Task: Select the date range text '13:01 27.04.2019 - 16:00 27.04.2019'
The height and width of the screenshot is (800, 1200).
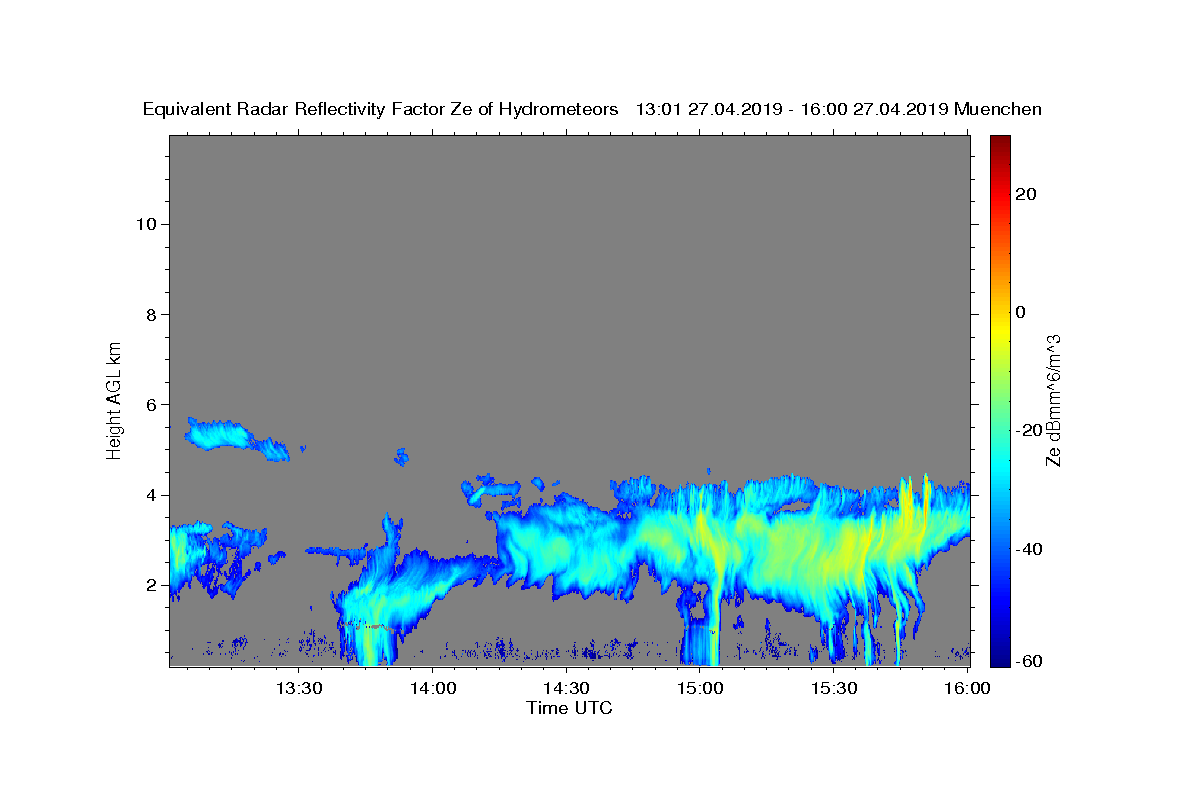Action: pos(792,109)
